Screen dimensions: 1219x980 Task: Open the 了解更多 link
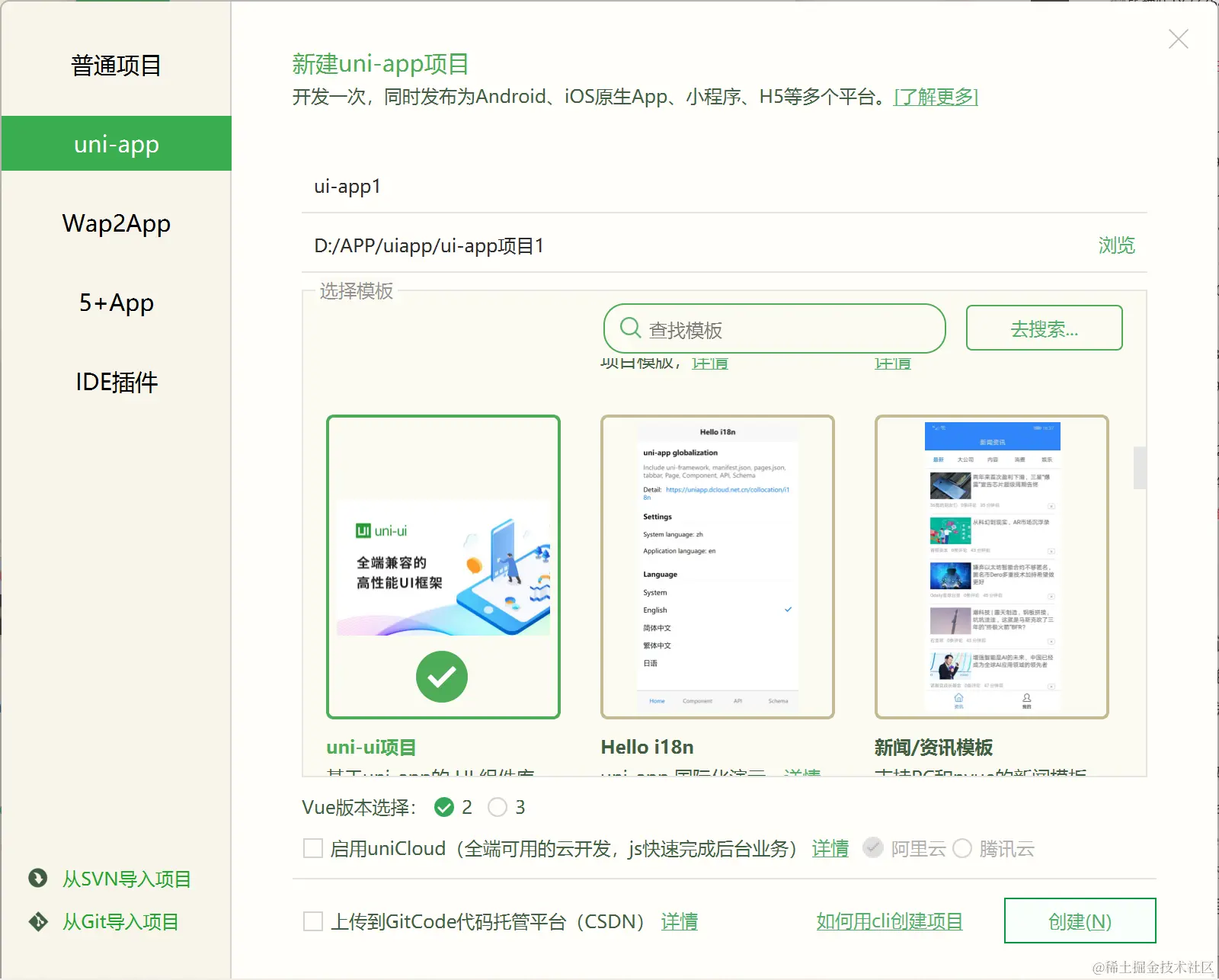pyautogui.click(x=936, y=97)
